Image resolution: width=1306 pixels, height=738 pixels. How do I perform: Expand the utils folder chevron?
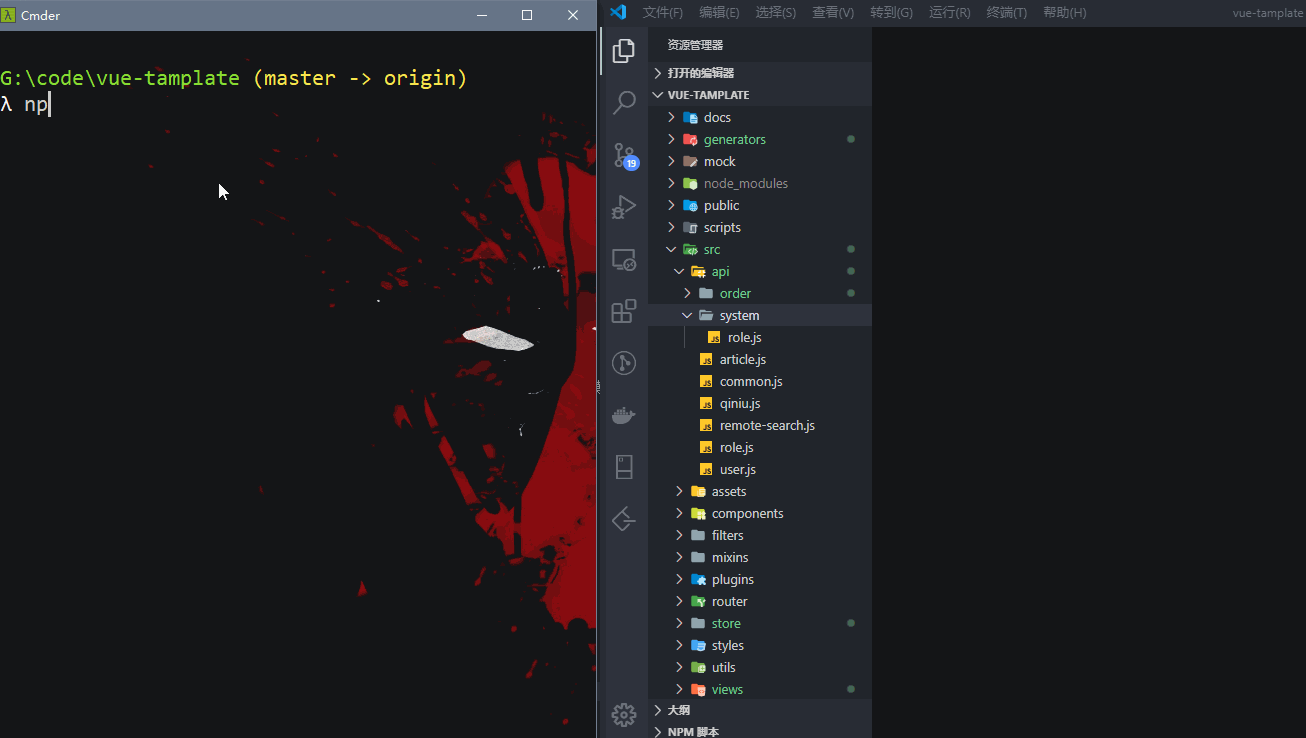(x=680, y=668)
